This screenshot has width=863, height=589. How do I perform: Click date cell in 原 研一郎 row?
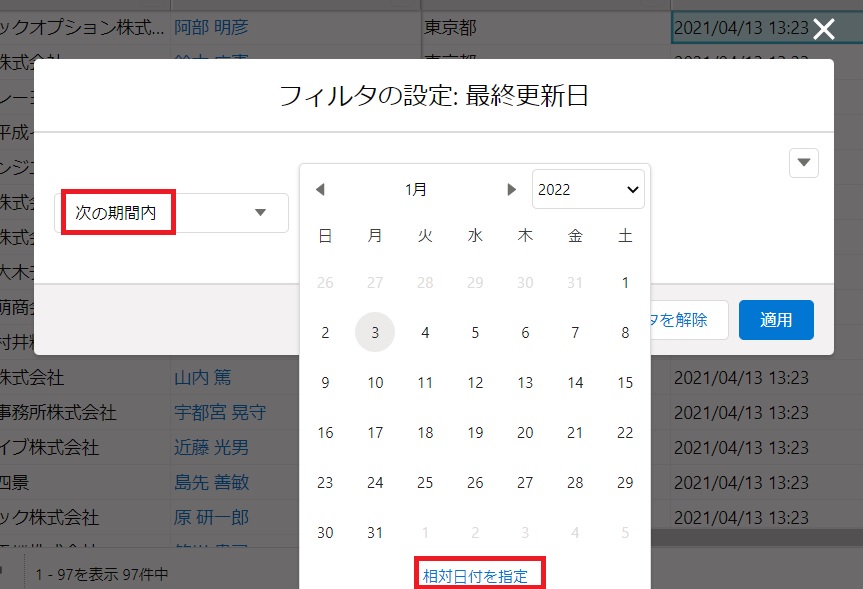[x=741, y=517]
